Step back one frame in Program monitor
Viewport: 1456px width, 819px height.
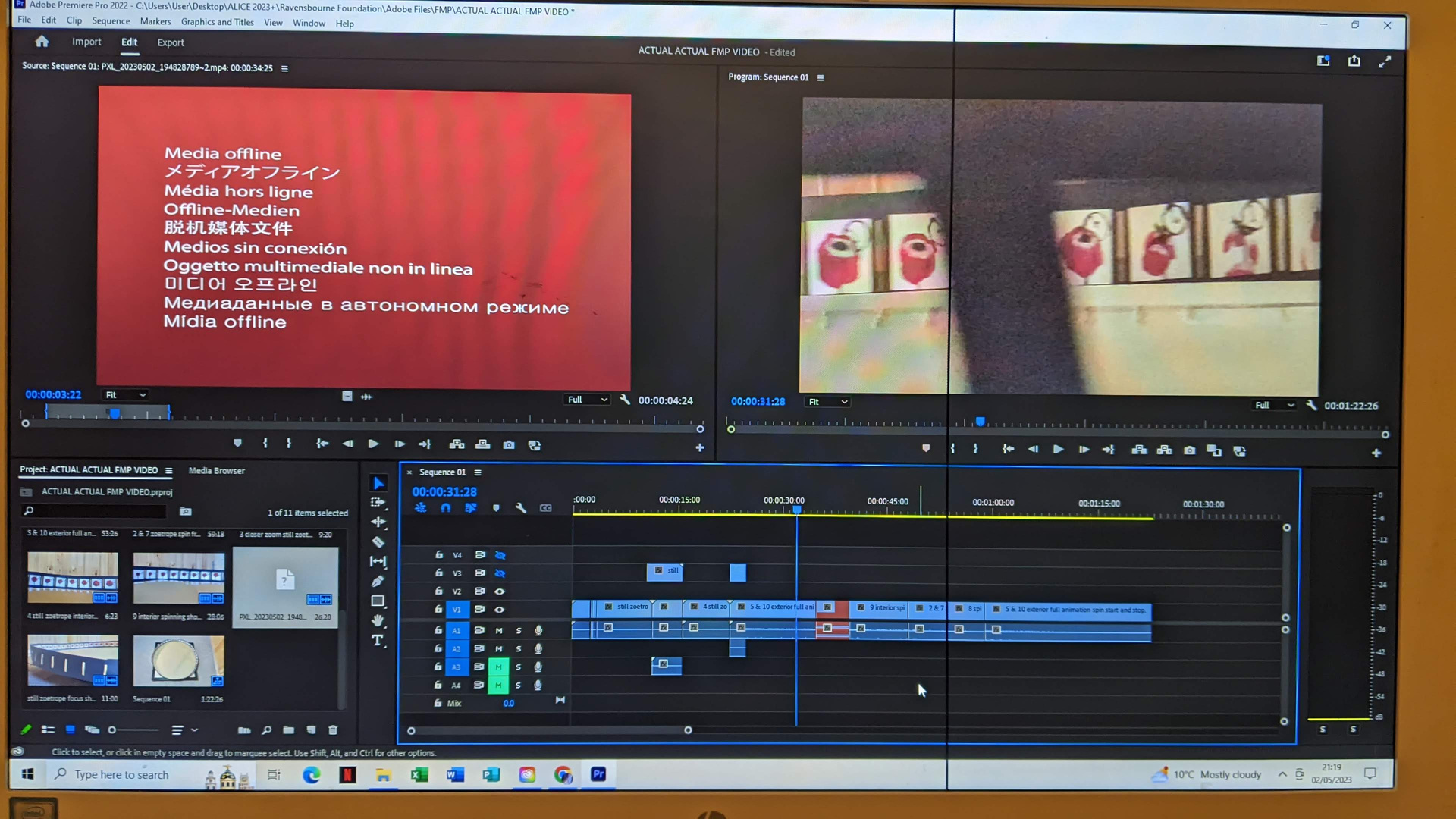[1033, 450]
